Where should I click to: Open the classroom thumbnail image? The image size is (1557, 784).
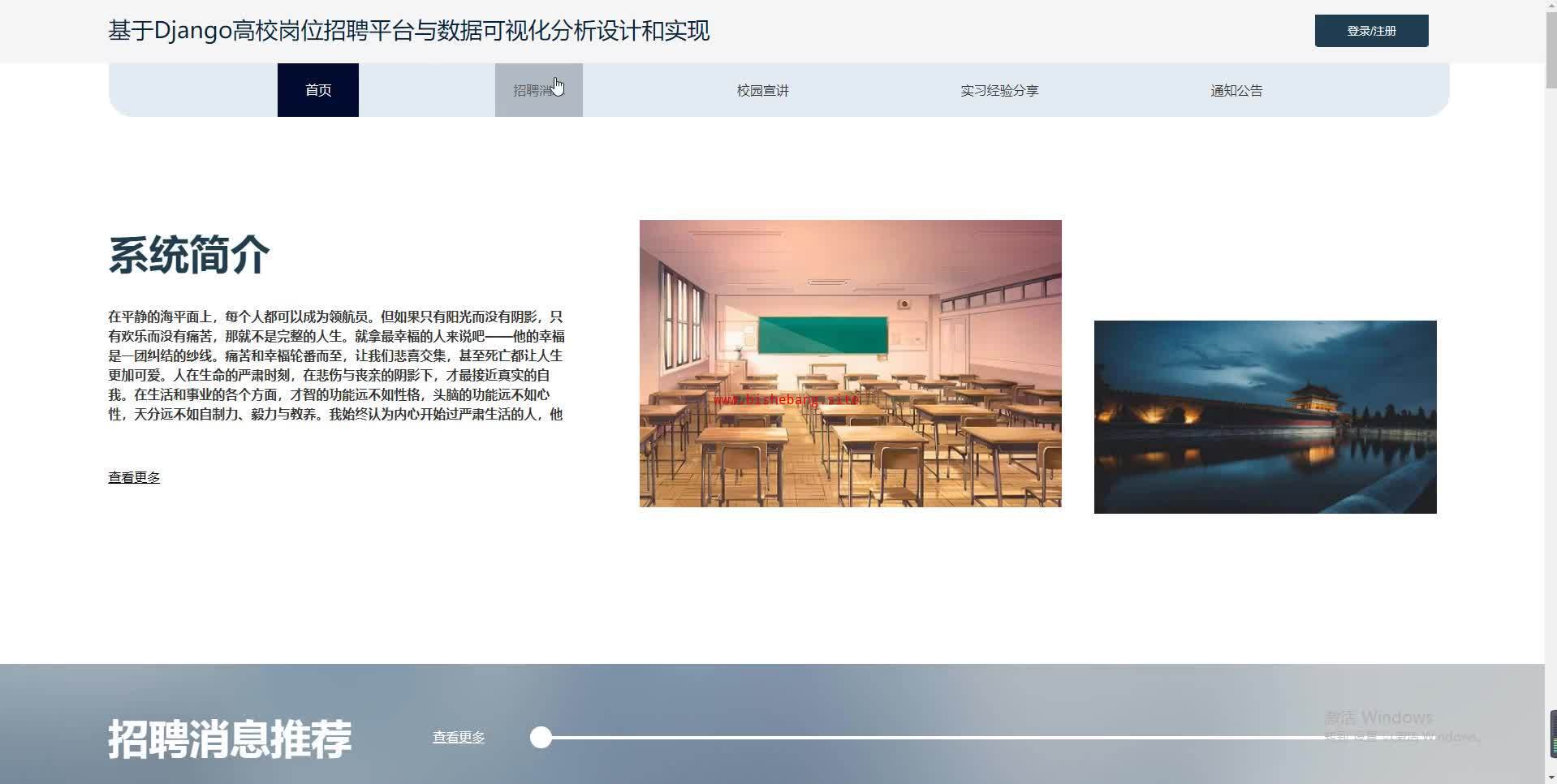(850, 364)
